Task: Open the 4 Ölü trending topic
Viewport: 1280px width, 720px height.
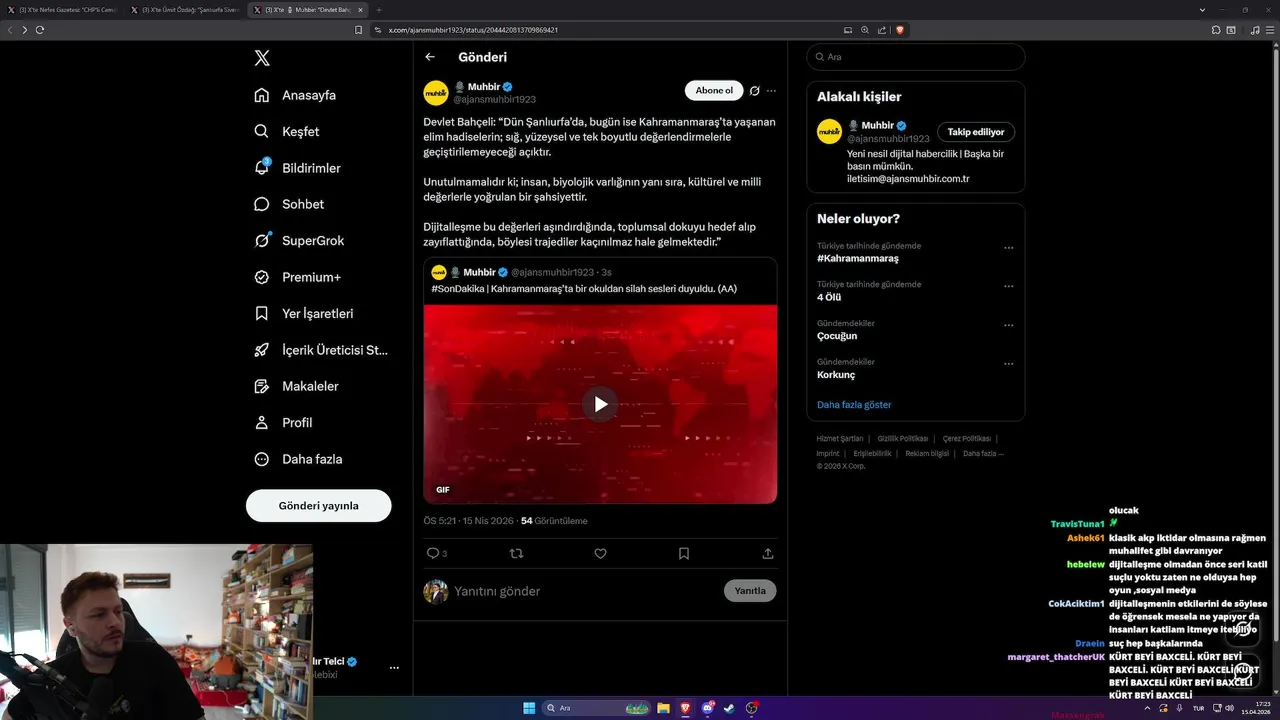Action: click(x=829, y=297)
